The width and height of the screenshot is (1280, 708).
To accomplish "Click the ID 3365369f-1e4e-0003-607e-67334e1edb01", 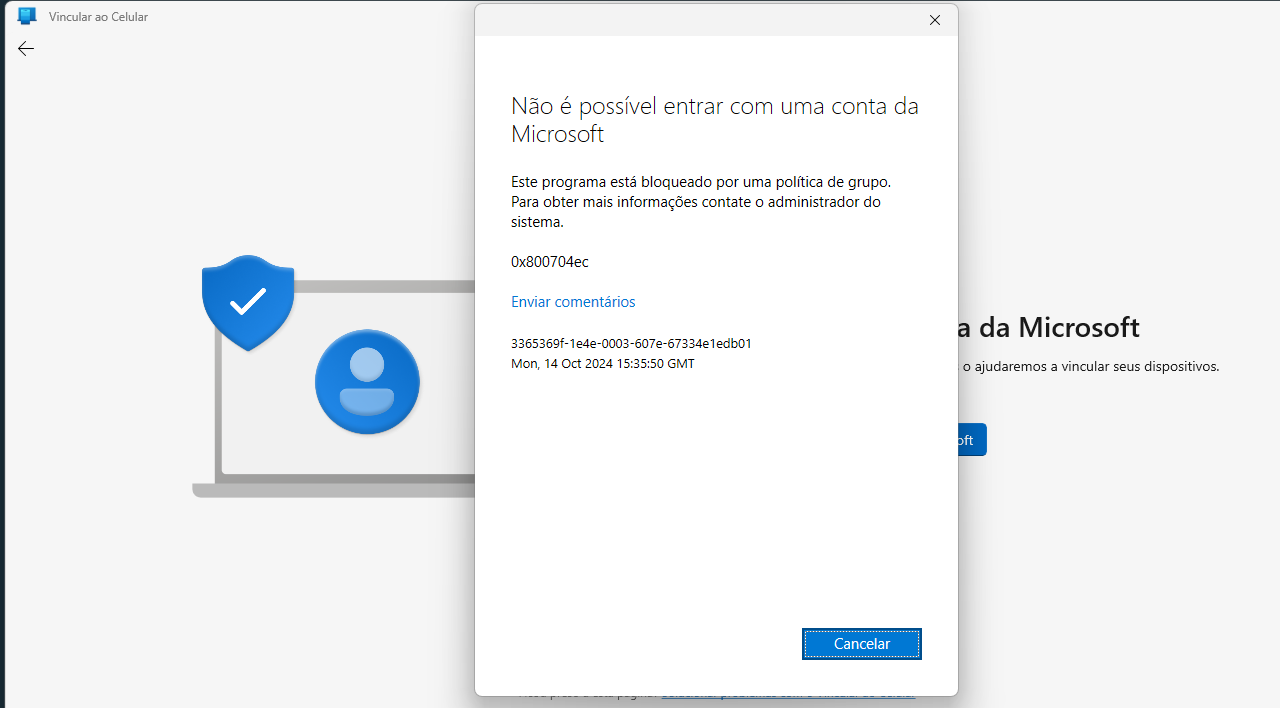I will pos(631,343).
